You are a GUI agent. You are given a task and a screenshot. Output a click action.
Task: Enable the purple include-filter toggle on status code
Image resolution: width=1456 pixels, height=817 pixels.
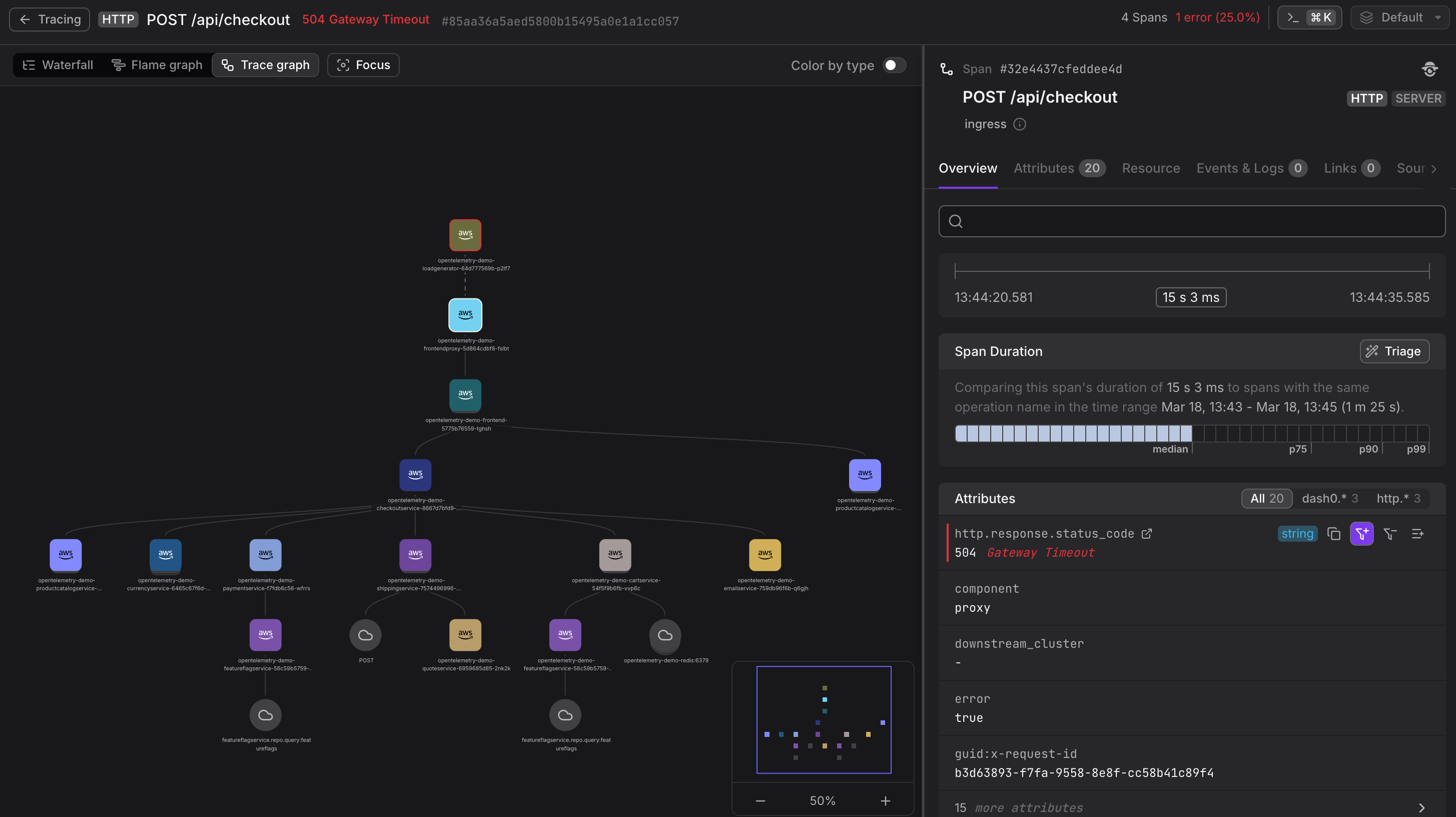[1361, 533]
